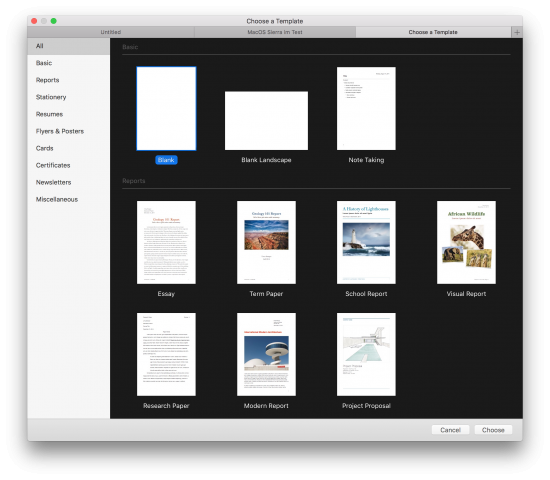Zoom the window with green button
Viewport: 550px width, 480px height.
point(54,21)
